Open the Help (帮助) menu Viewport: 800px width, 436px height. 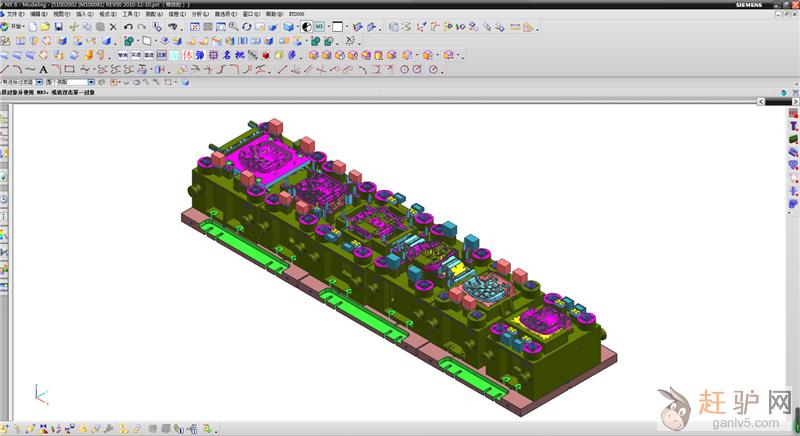point(274,15)
